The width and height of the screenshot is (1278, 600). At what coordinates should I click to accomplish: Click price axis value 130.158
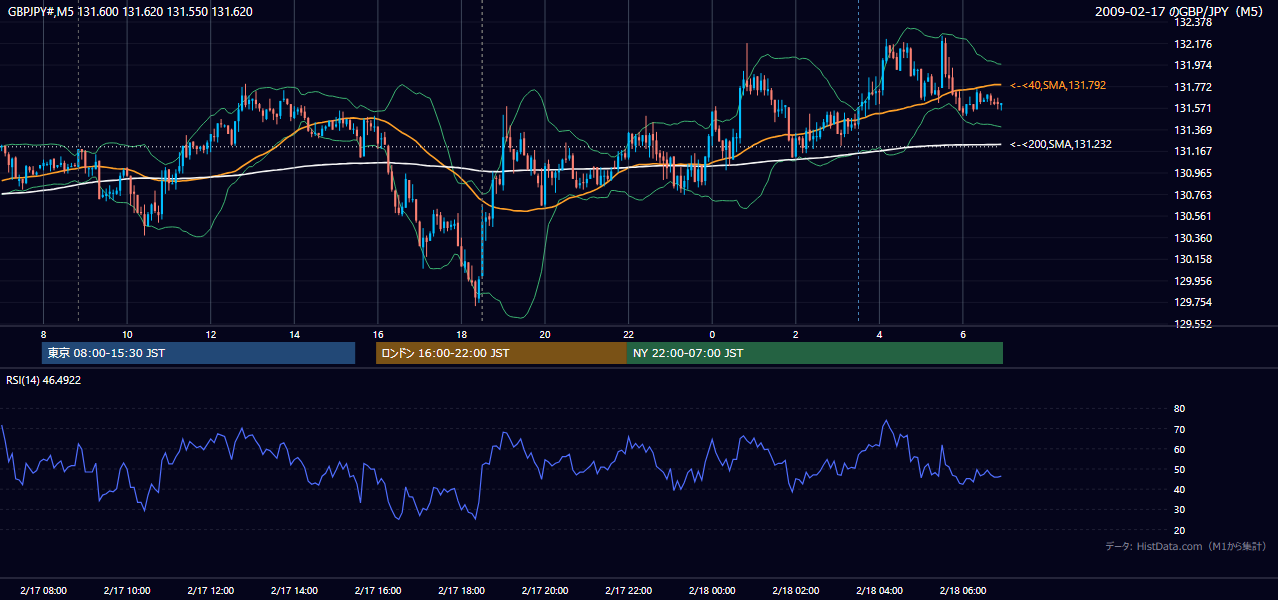click(1193, 259)
